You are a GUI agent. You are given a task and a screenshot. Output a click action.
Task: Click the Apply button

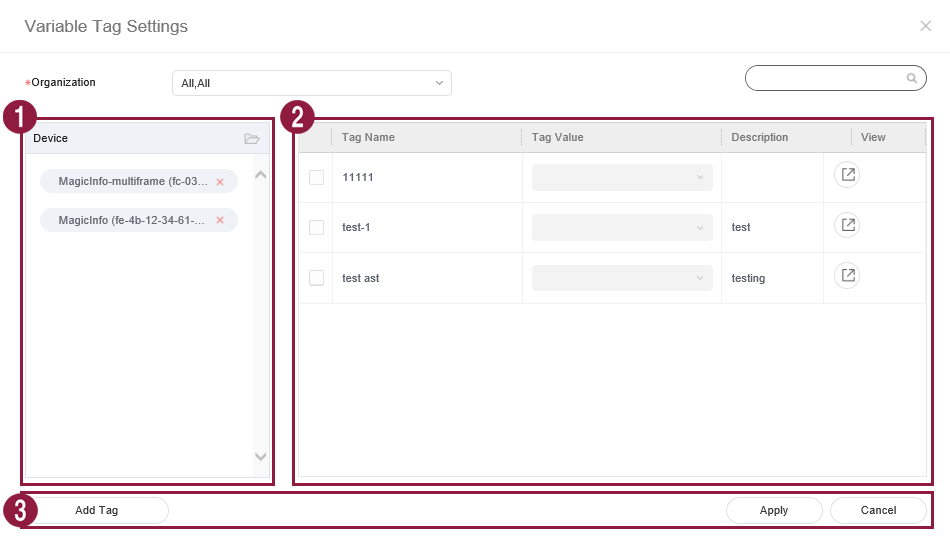click(x=774, y=510)
